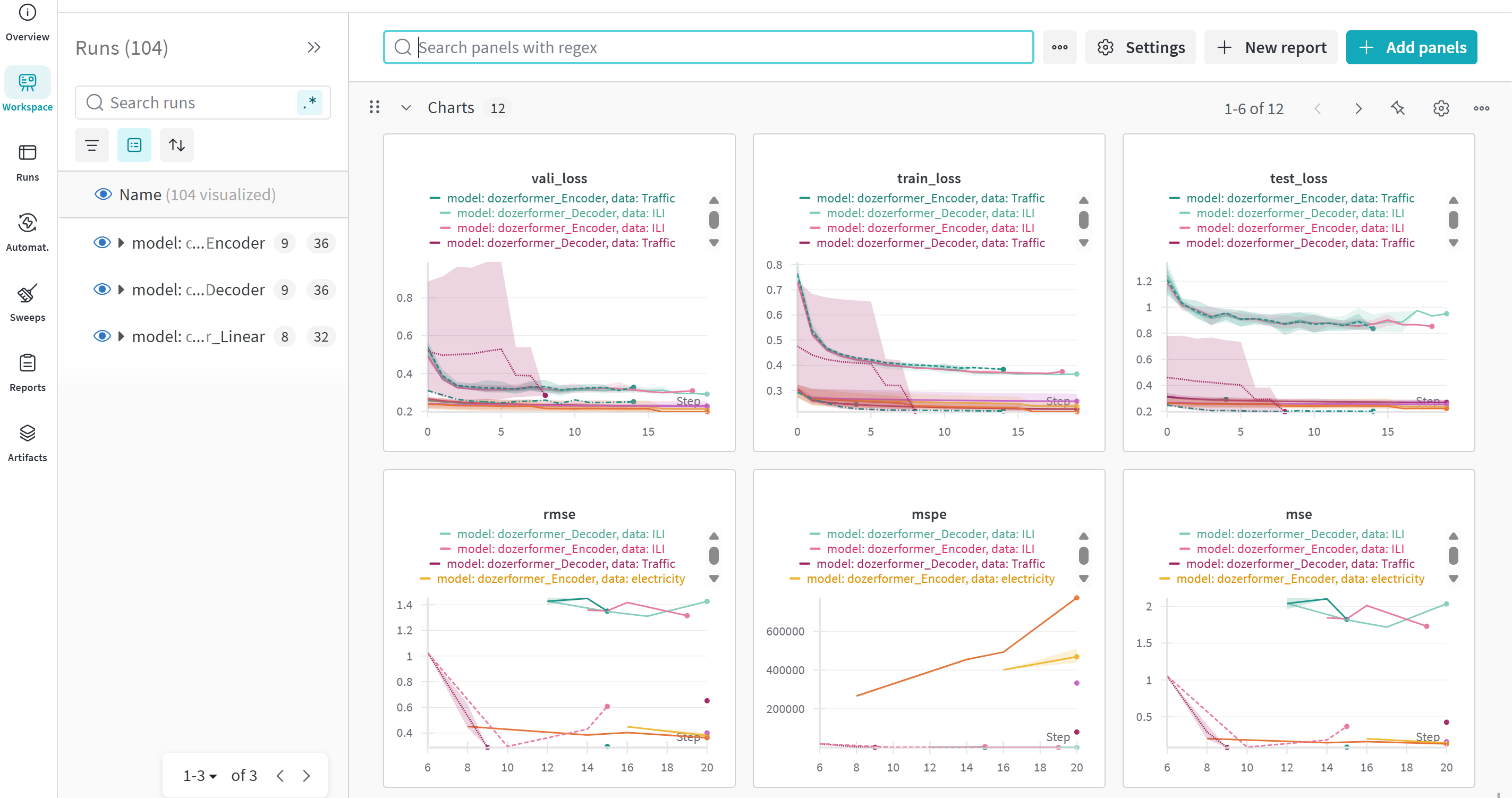
Task: Open the Overview page from sidebar
Action: pyautogui.click(x=27, y=23)
